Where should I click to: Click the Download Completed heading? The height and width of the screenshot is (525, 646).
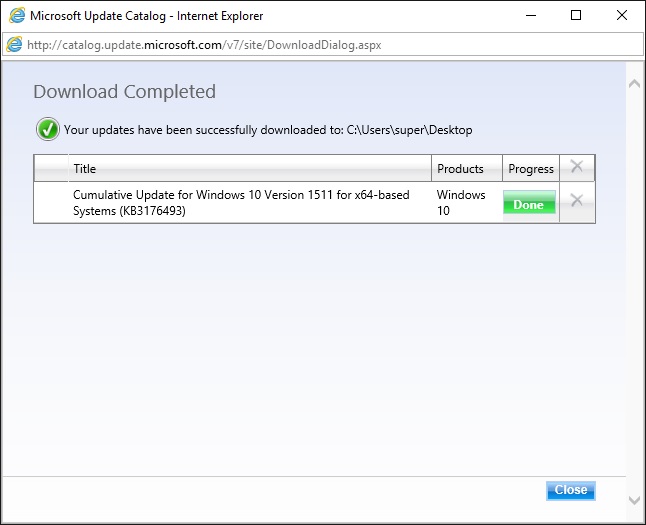[x=124, y=91]
